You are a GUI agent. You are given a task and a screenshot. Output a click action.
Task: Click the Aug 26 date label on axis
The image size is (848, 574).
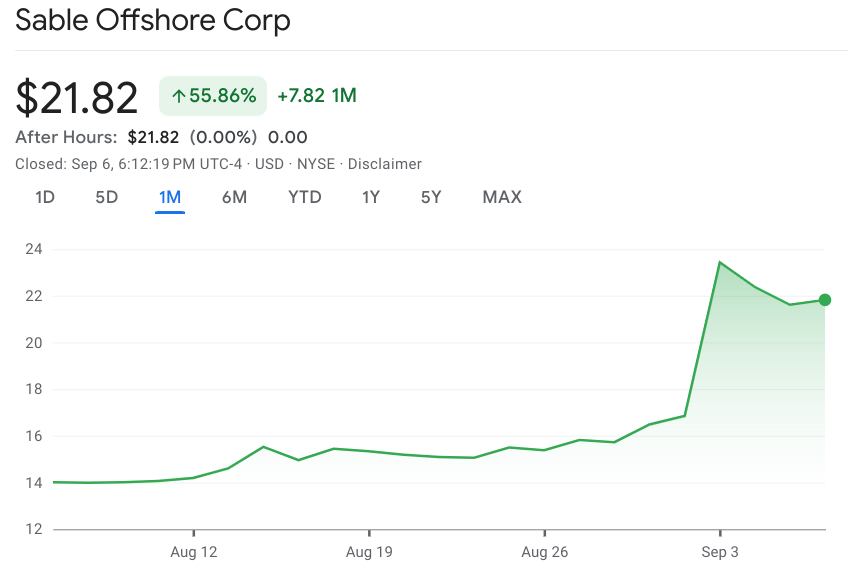coord(544,551)
